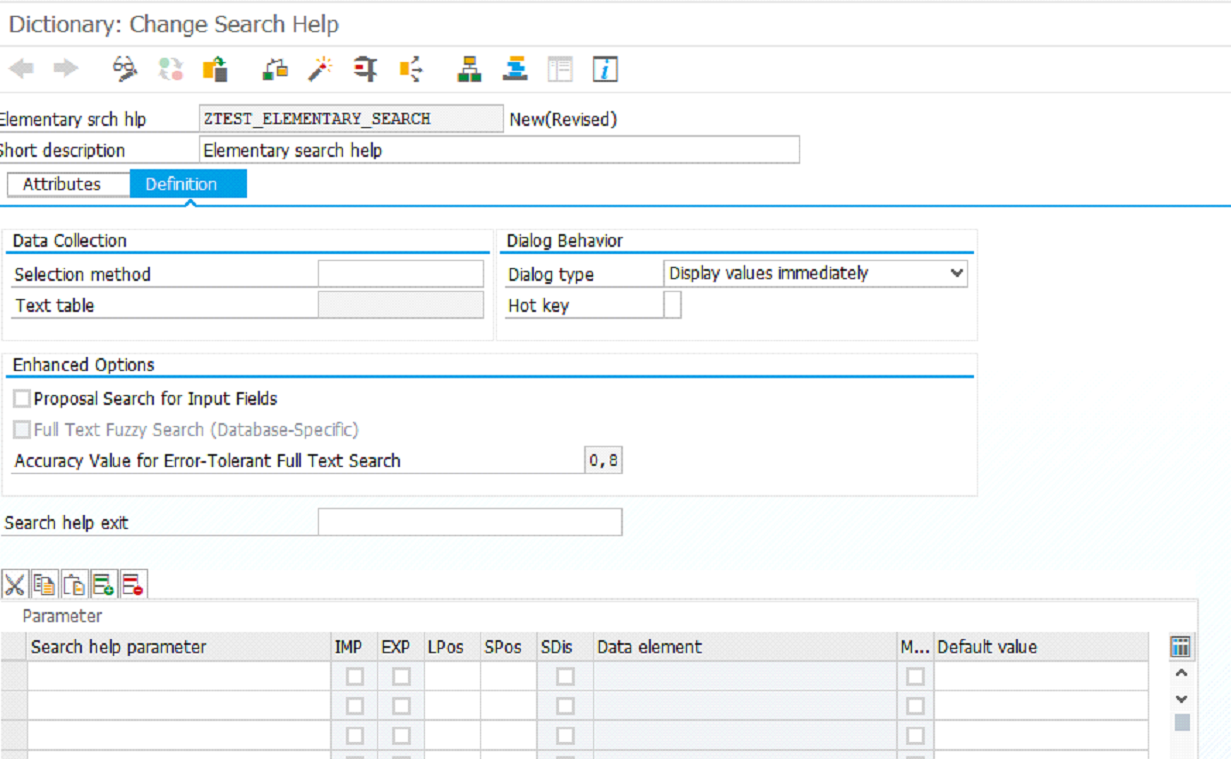Click the back navigation arrow
Screen dimensions: 1231x759
(20, 69)
